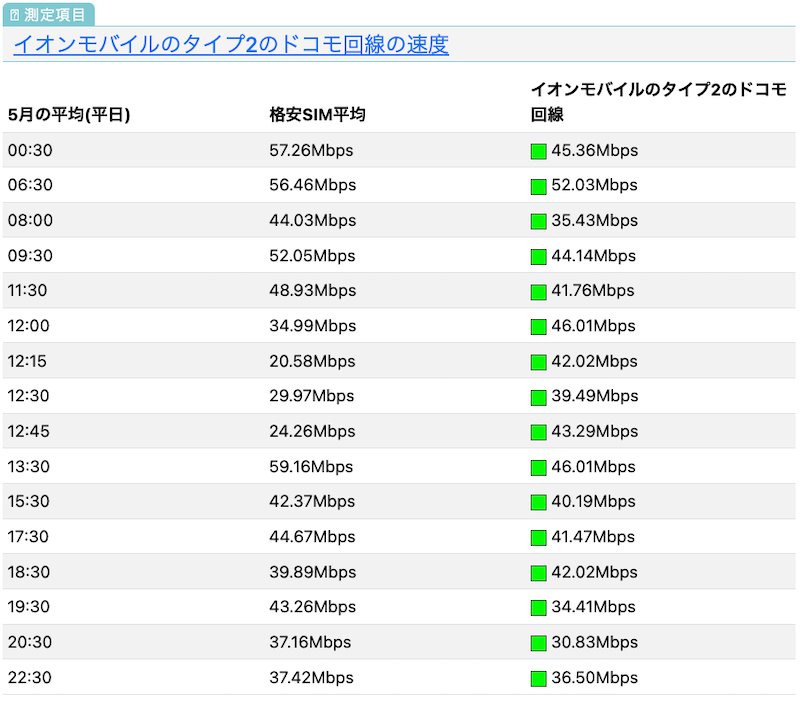Select the 19:30 time cell

coord(29,607)
